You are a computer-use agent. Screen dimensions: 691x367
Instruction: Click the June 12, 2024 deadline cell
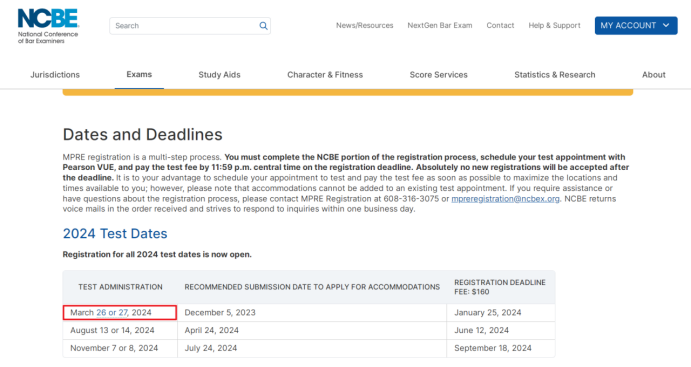click(501, 330)
